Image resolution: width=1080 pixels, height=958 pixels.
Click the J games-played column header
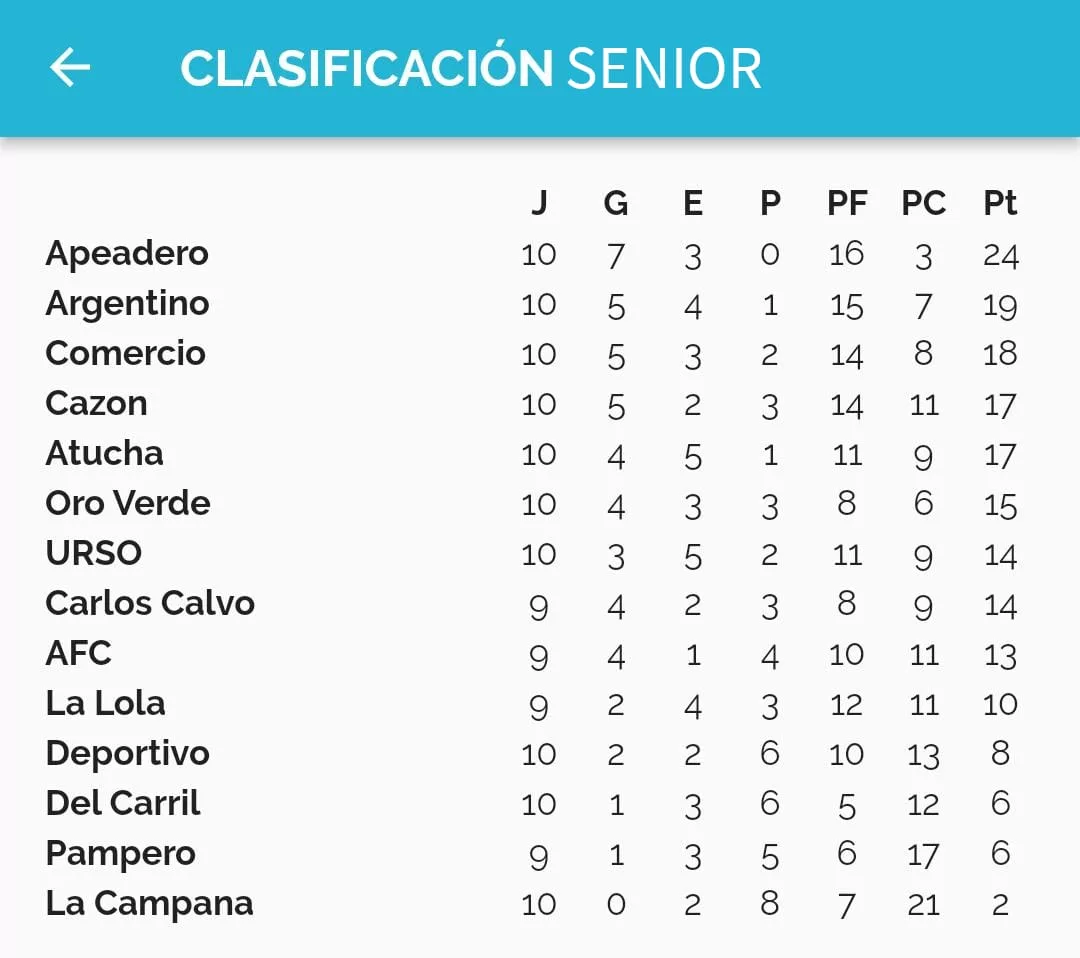[x=539, y=203]
